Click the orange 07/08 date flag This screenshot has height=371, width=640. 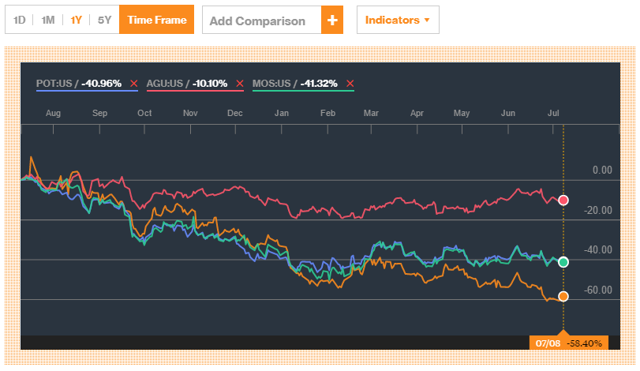569,343
